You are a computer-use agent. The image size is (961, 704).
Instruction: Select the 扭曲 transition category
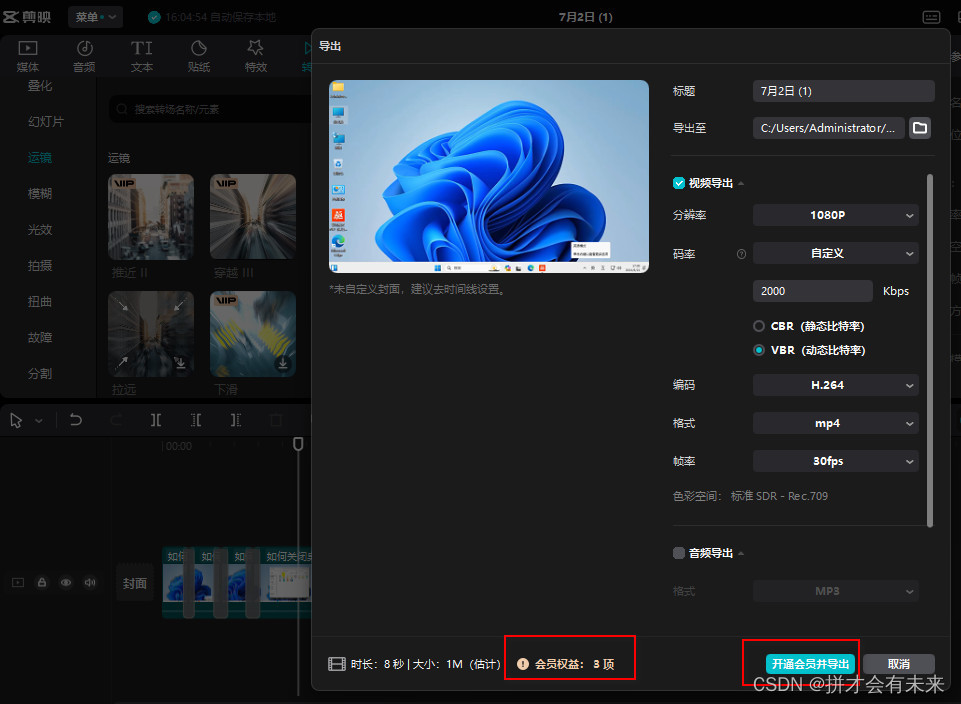[40, 301]
